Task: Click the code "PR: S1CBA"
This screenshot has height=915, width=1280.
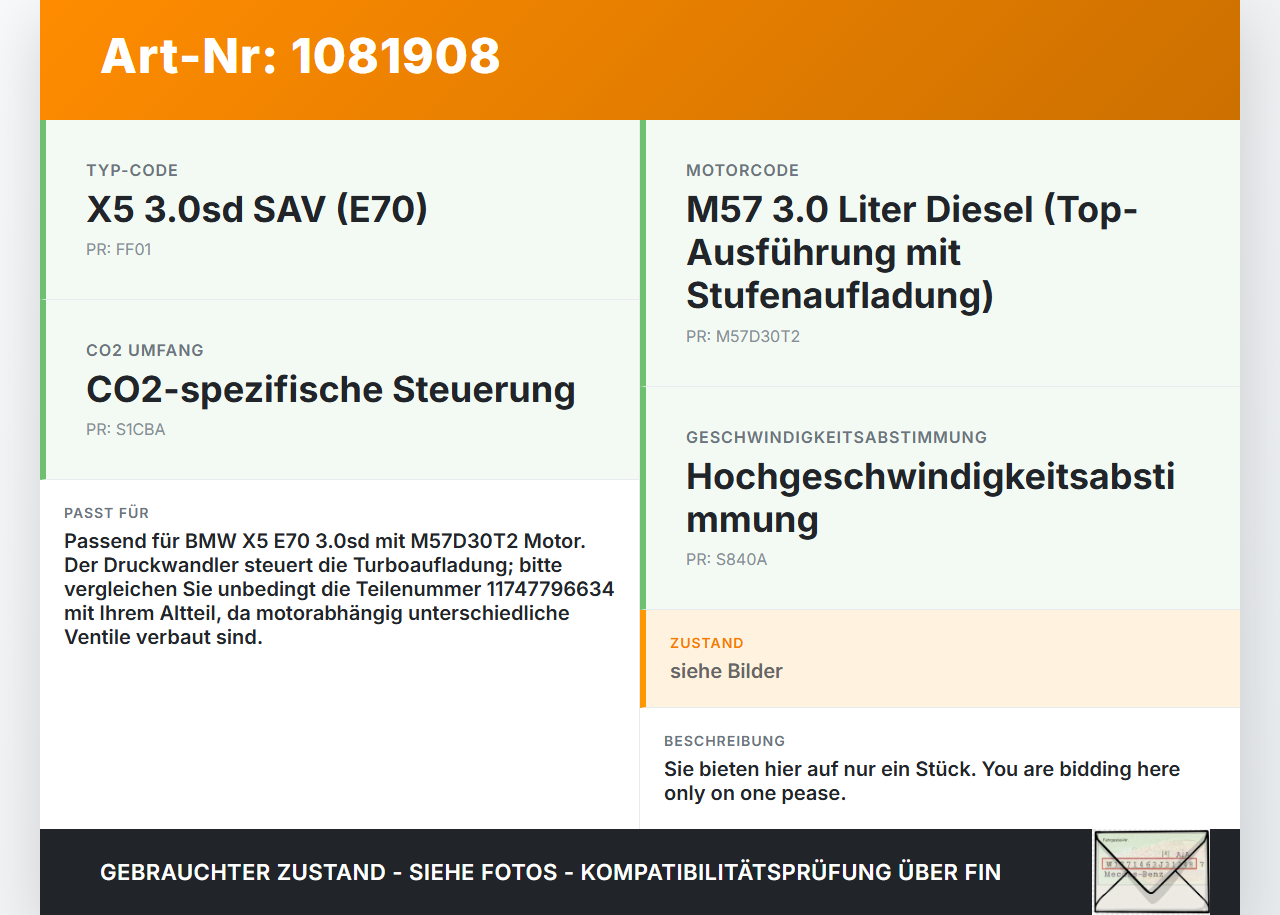Action: [125, 430]
